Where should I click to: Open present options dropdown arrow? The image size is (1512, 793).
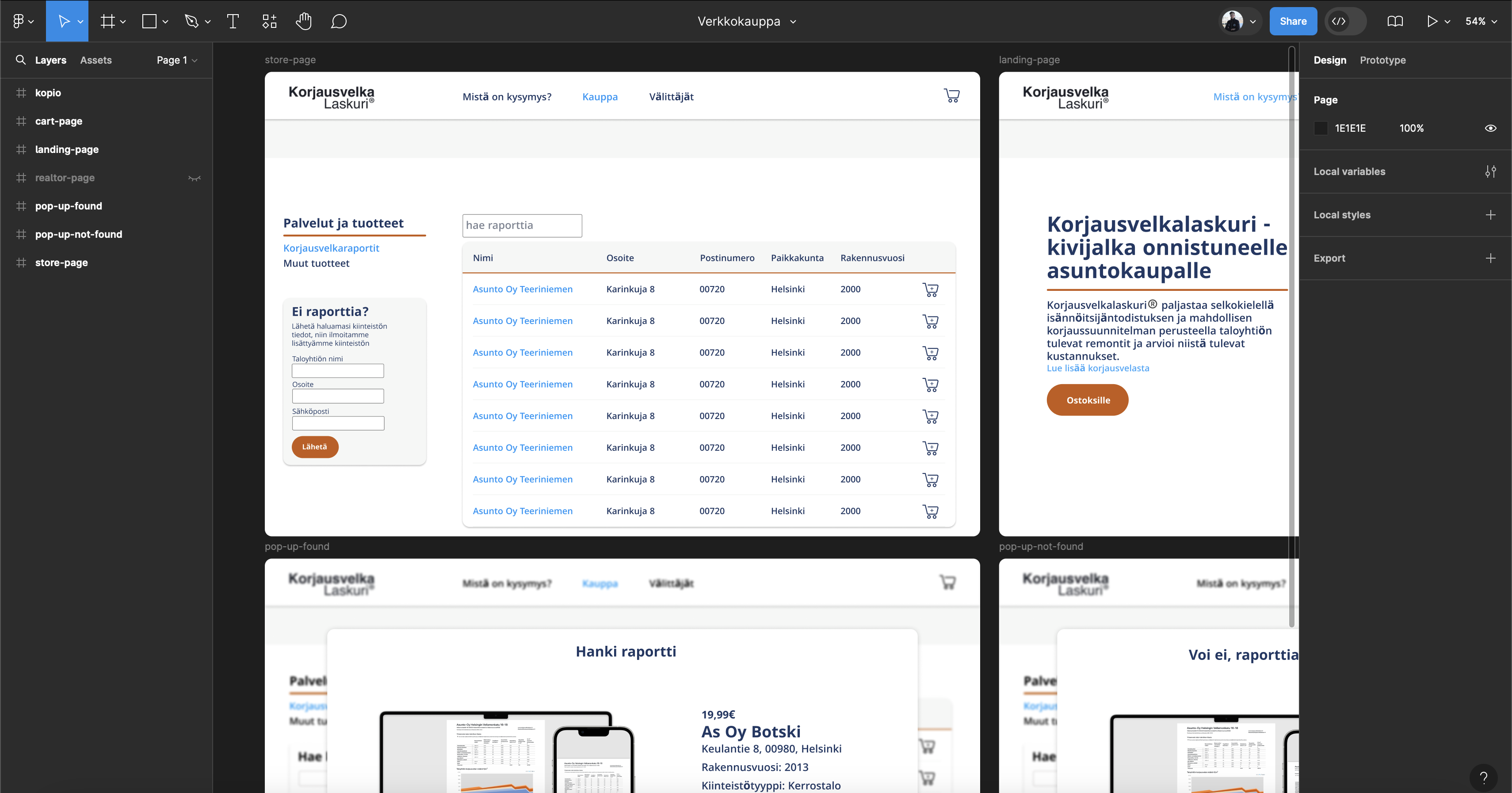point(1447,22)
